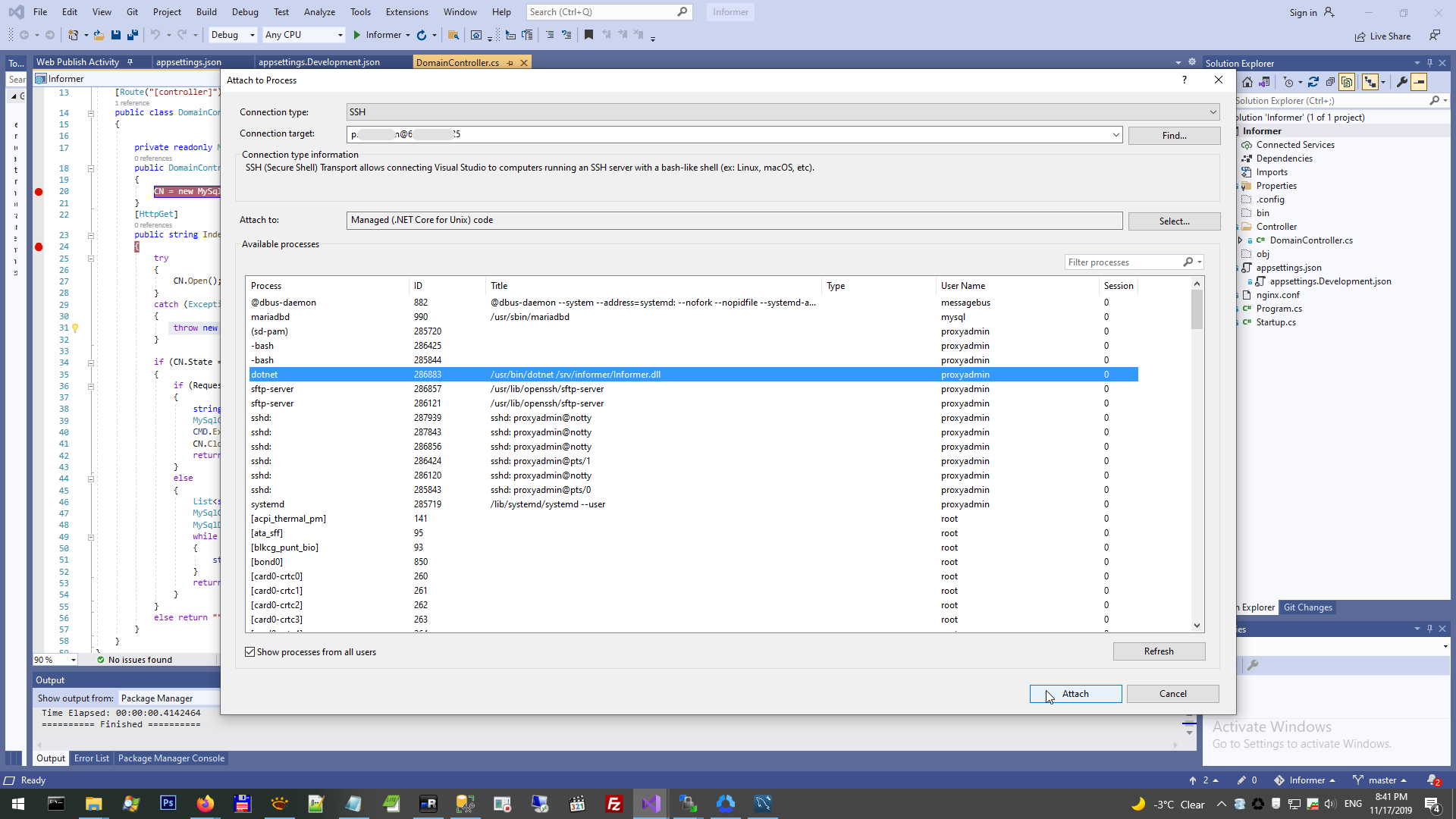Click the Find... button

coord(1174,135)
